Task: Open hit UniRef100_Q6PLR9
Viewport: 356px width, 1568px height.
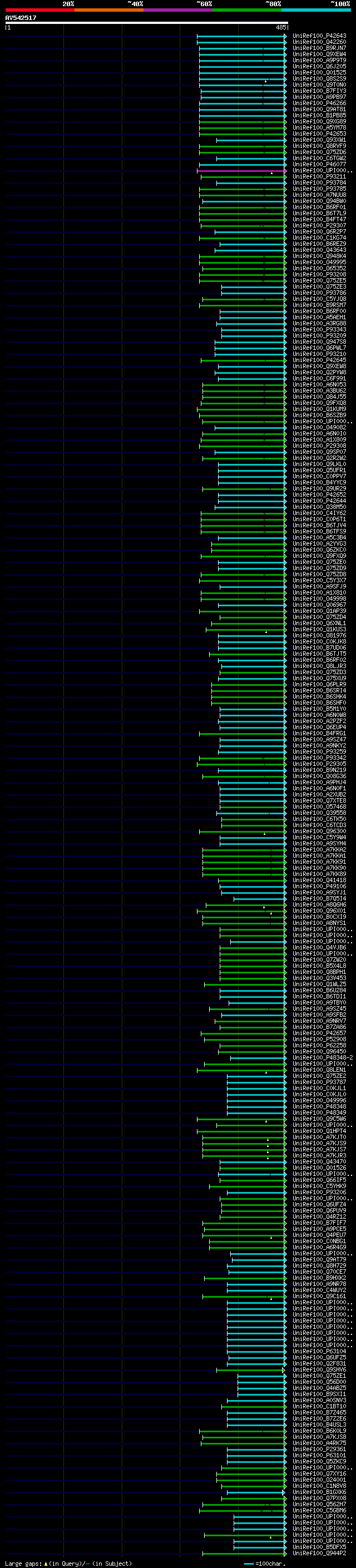Action: (319, 685)
